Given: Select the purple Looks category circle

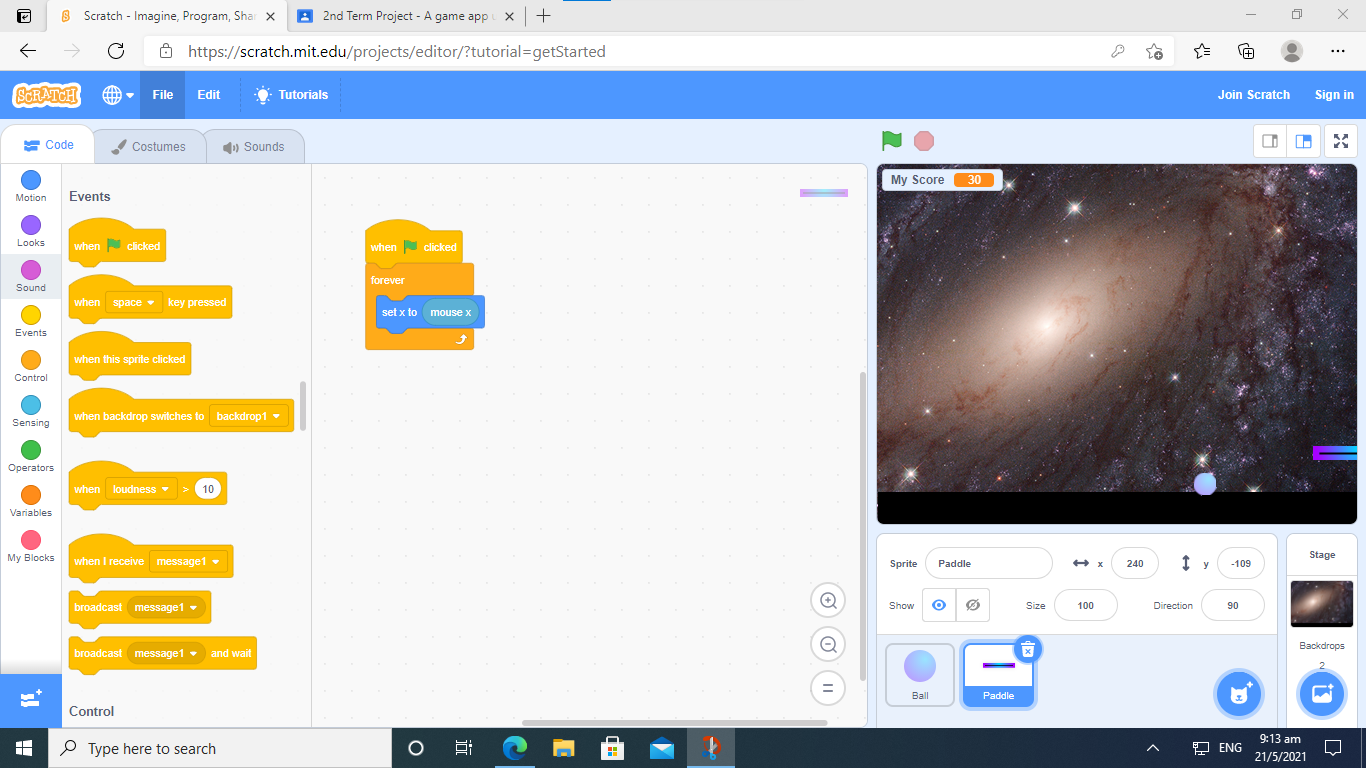Looking at the screenshot, I should point(31,225).
